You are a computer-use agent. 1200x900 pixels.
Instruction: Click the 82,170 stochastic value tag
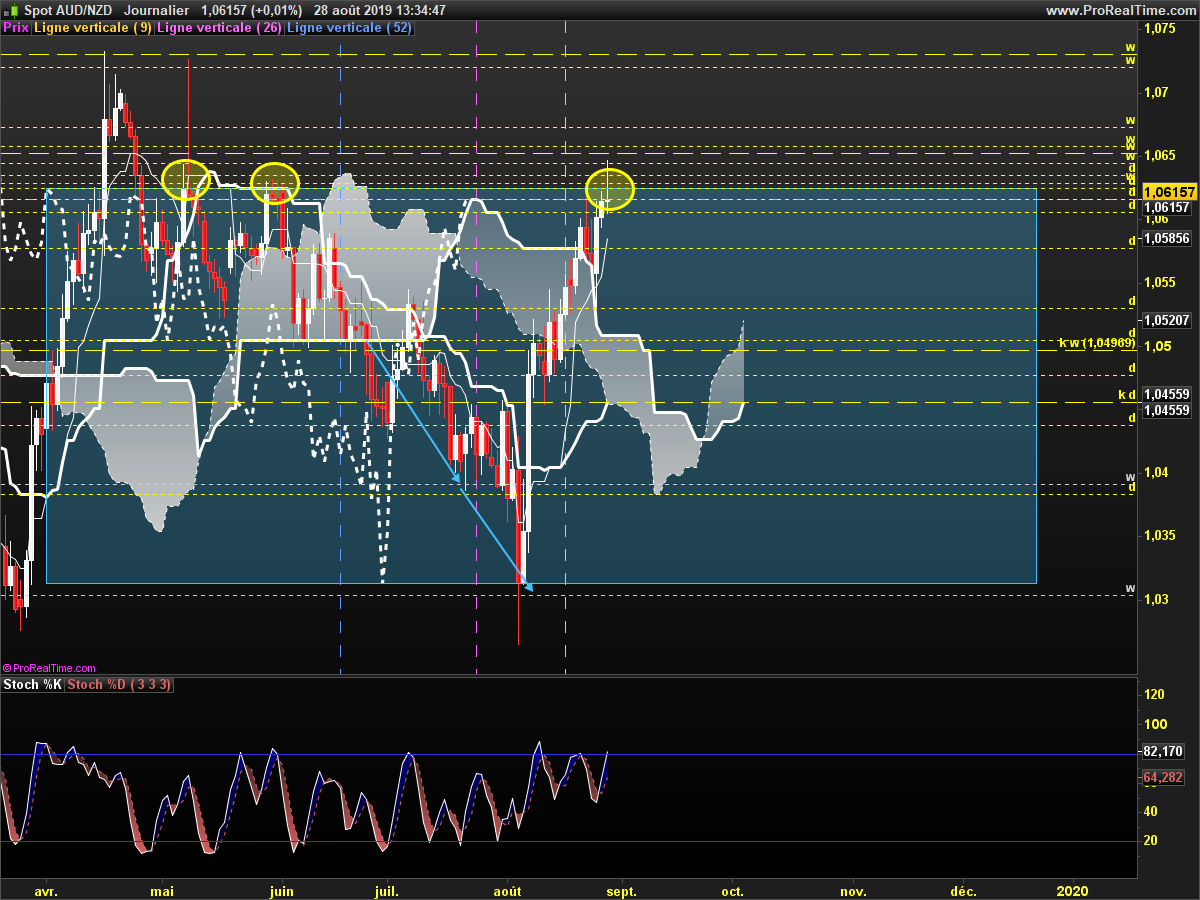click(1162, 751)
